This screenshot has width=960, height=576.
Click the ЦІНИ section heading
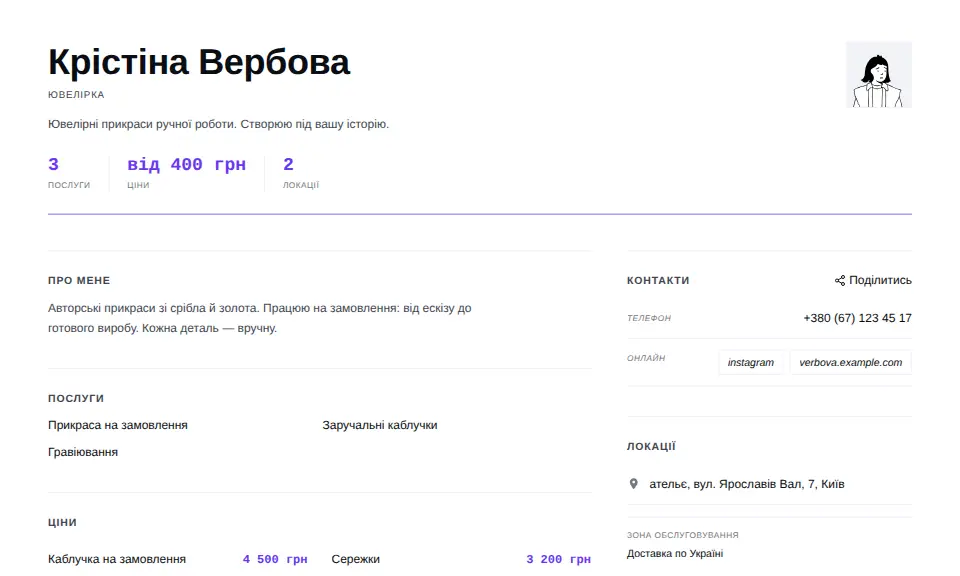[62, 522]
